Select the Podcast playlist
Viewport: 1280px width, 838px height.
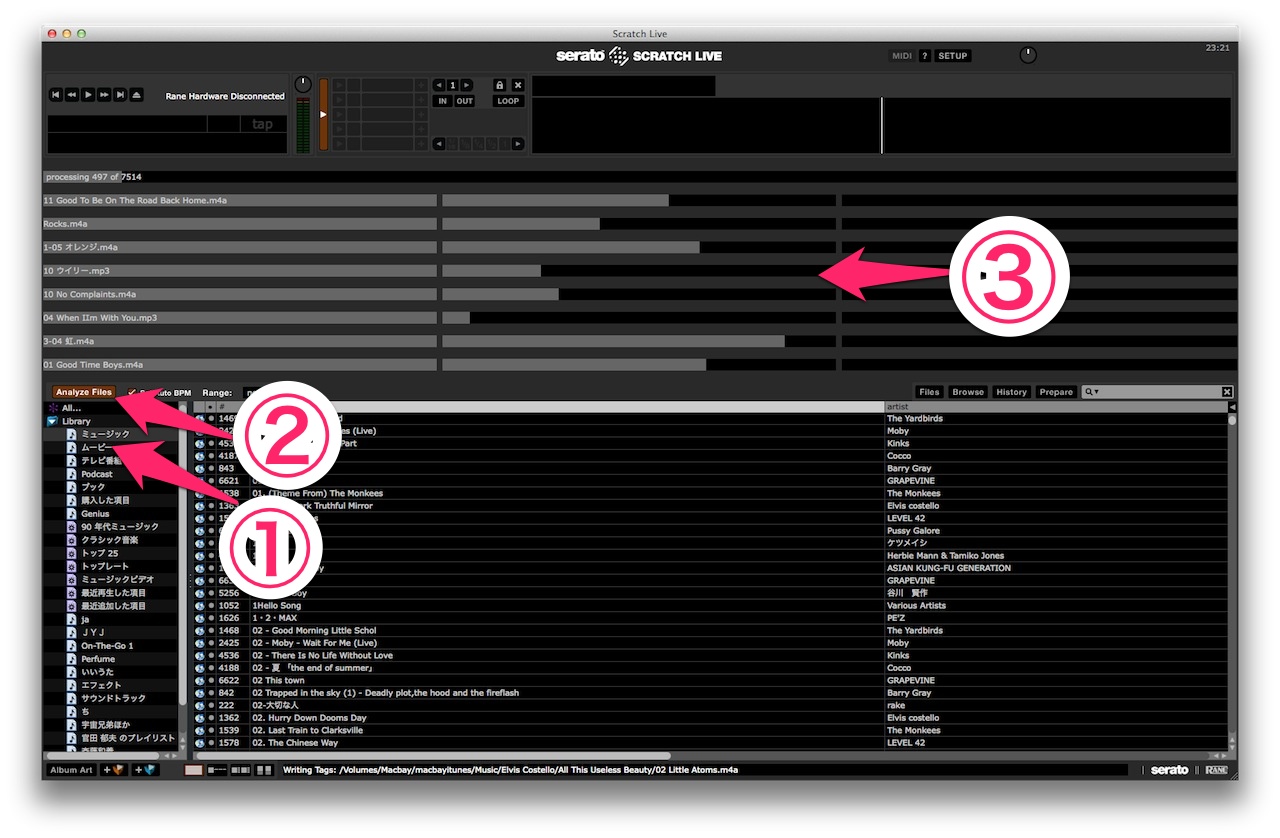[97, 474]
